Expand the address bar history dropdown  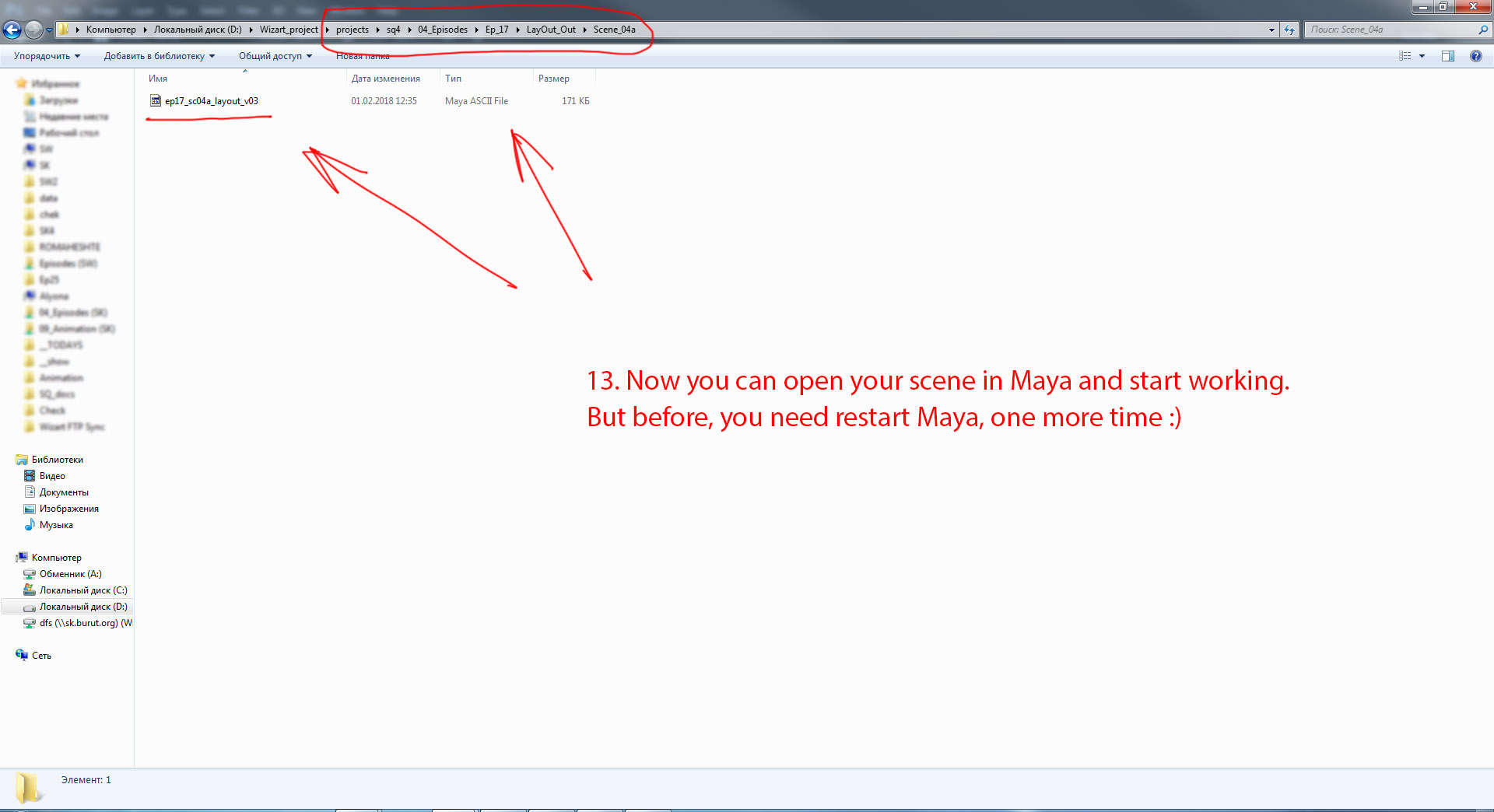pyautogui.click(x=1271, y=30)
